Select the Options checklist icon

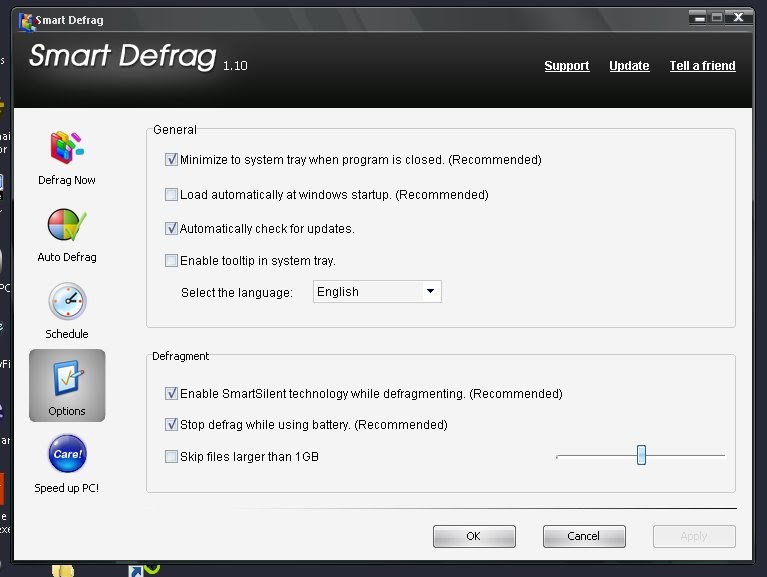67,377
